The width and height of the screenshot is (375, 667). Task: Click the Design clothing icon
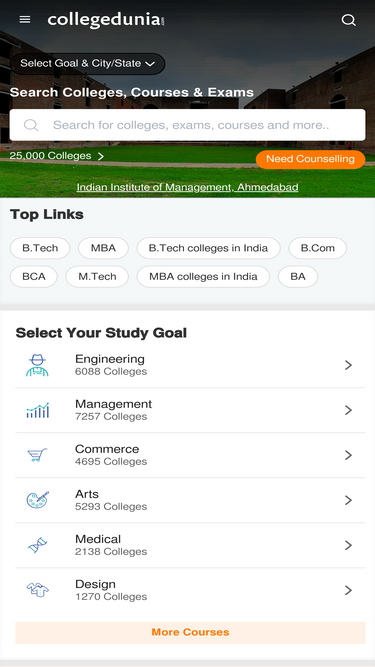tap(37, 590)
